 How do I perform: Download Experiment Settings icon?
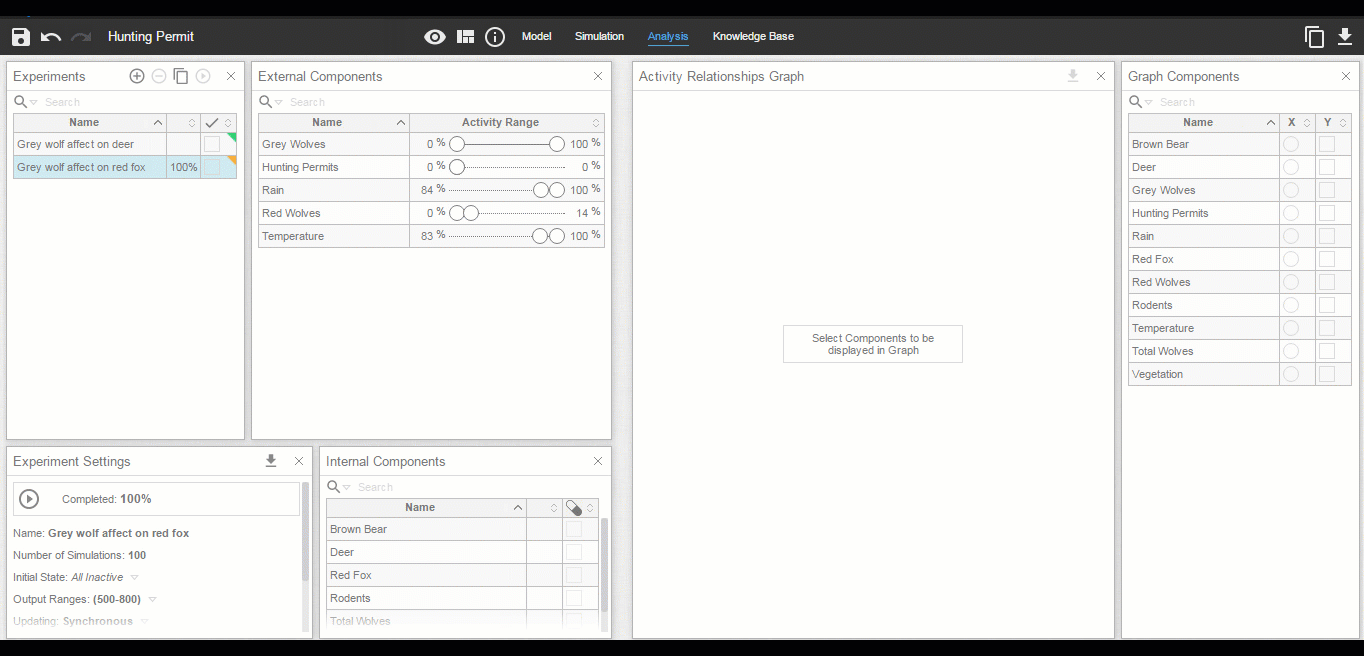[x=271, y=461]
